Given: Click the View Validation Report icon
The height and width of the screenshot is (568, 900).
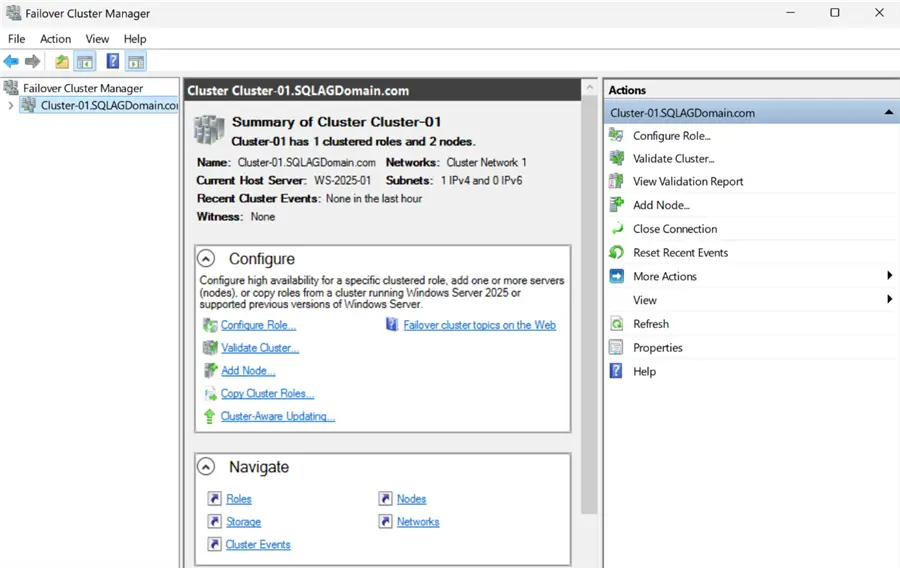Looking at the screenshot, I should [616, 181].
